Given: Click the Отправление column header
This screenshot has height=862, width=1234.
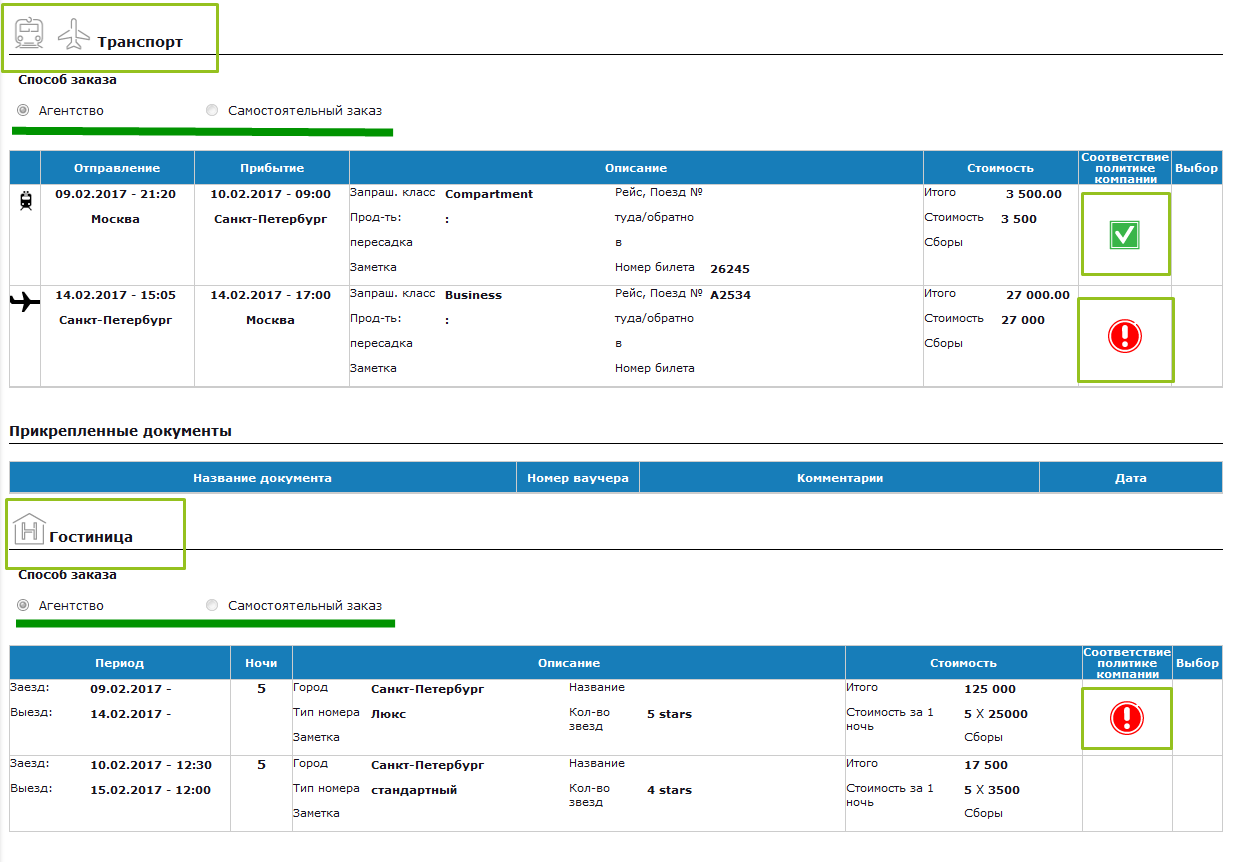Looking at the screenshot, I should click(x=117, y=168).
